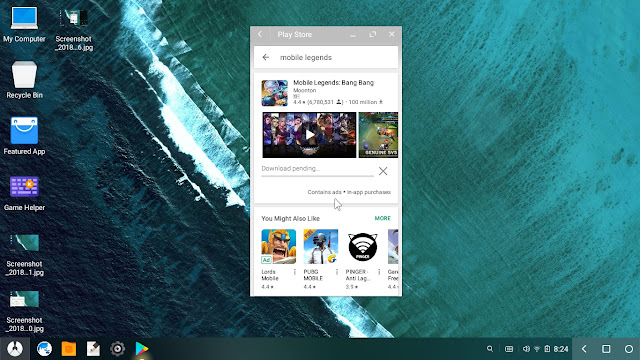640x360 pixels.
Task: Launch the browser from taskbar
Action: point(44,349)
